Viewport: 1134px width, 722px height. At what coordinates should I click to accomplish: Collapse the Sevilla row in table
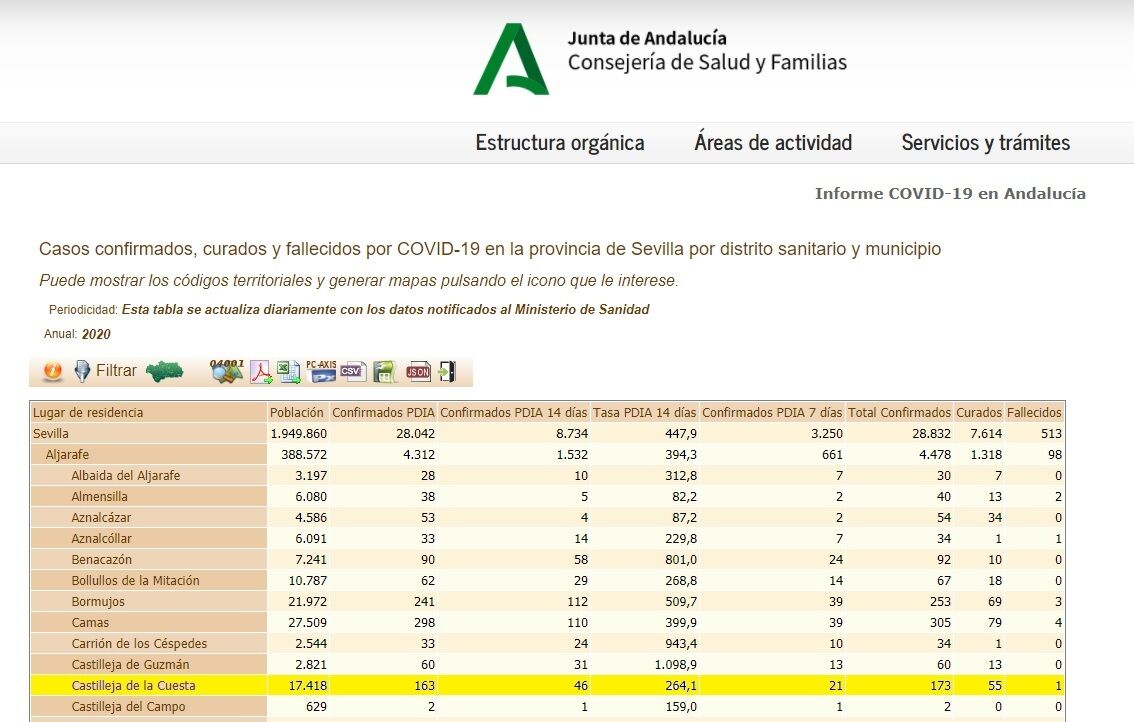(51, 434)
